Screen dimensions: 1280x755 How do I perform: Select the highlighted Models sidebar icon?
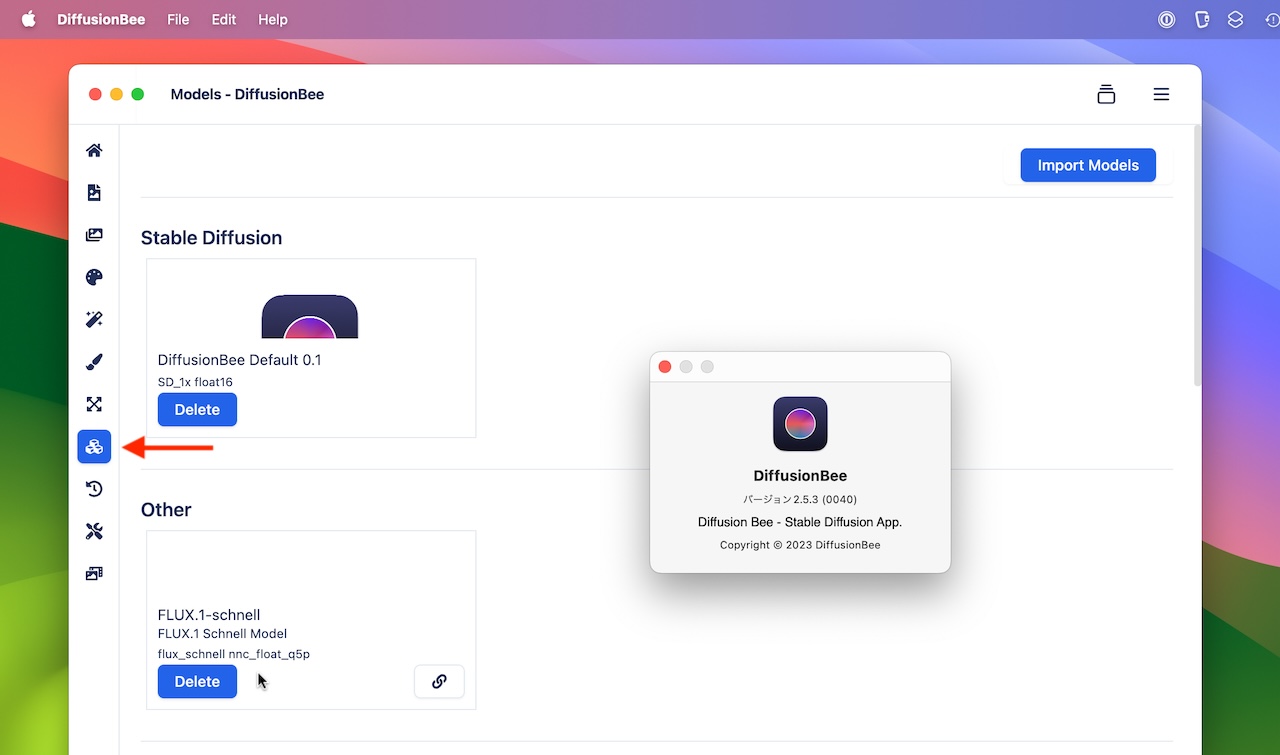click(94, 447)
